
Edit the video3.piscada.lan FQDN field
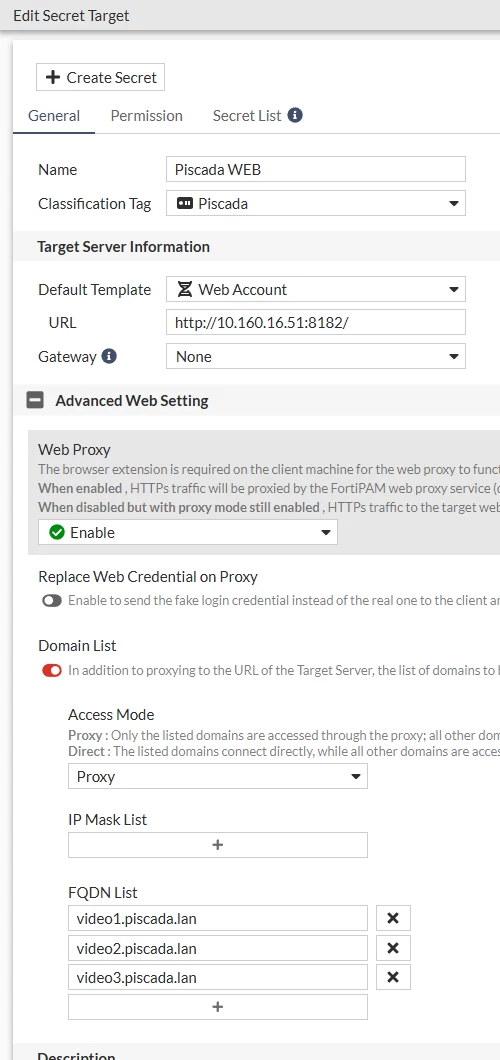(218, 977)
